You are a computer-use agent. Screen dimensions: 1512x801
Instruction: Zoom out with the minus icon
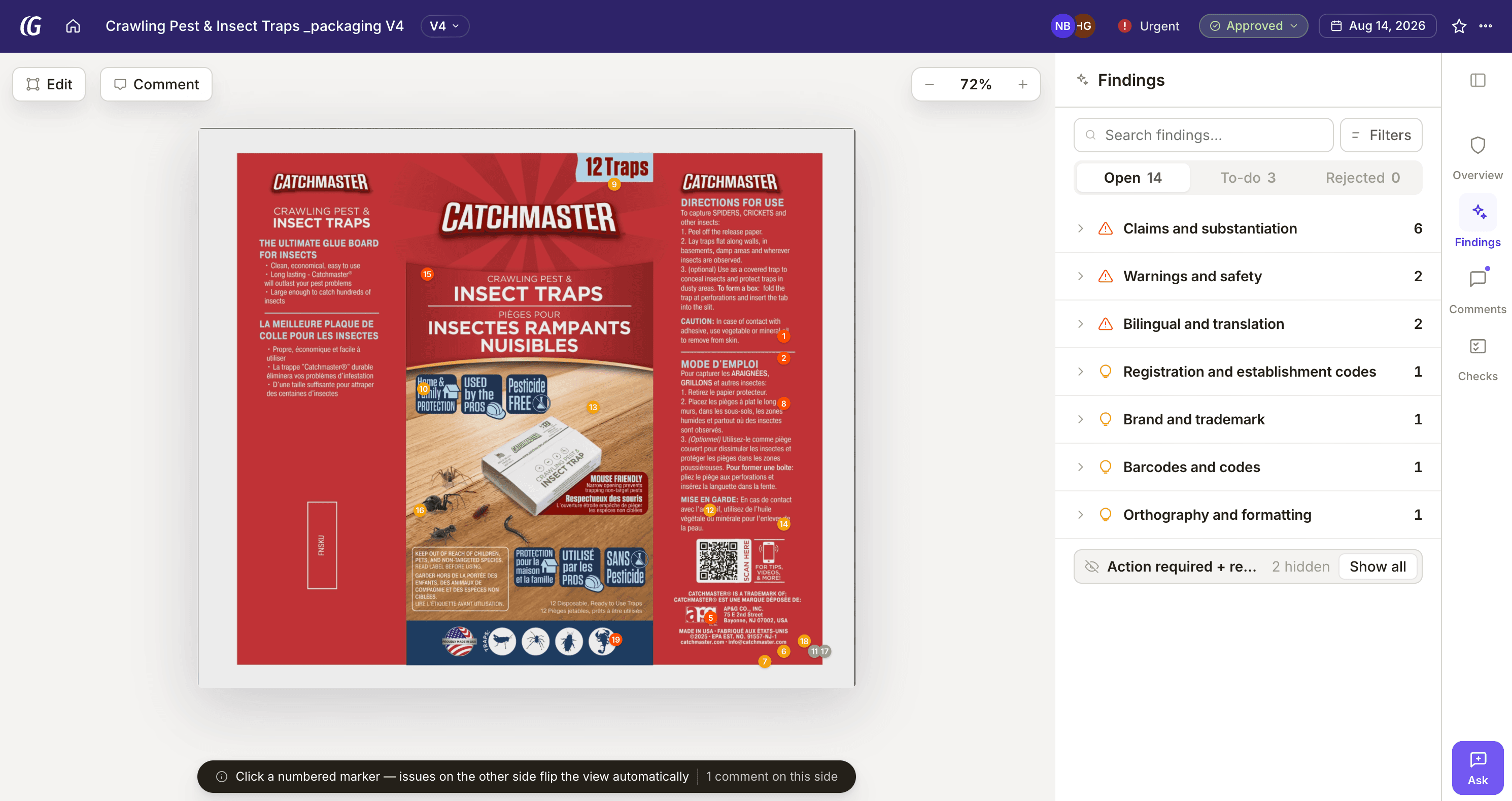929,84
